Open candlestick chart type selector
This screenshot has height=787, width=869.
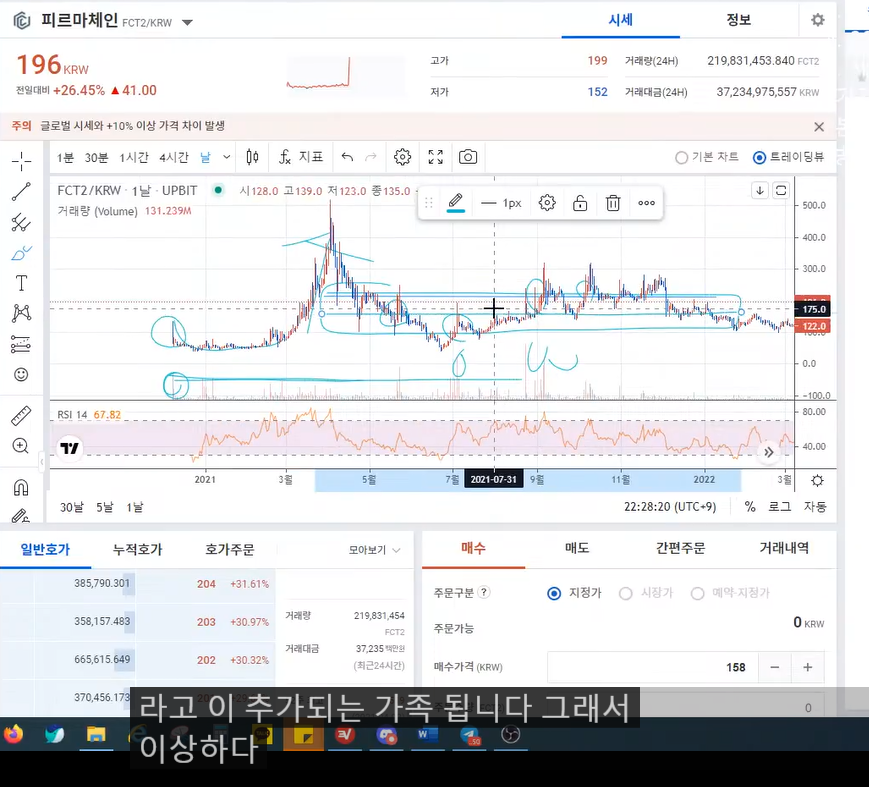click(x=252, y=157)
